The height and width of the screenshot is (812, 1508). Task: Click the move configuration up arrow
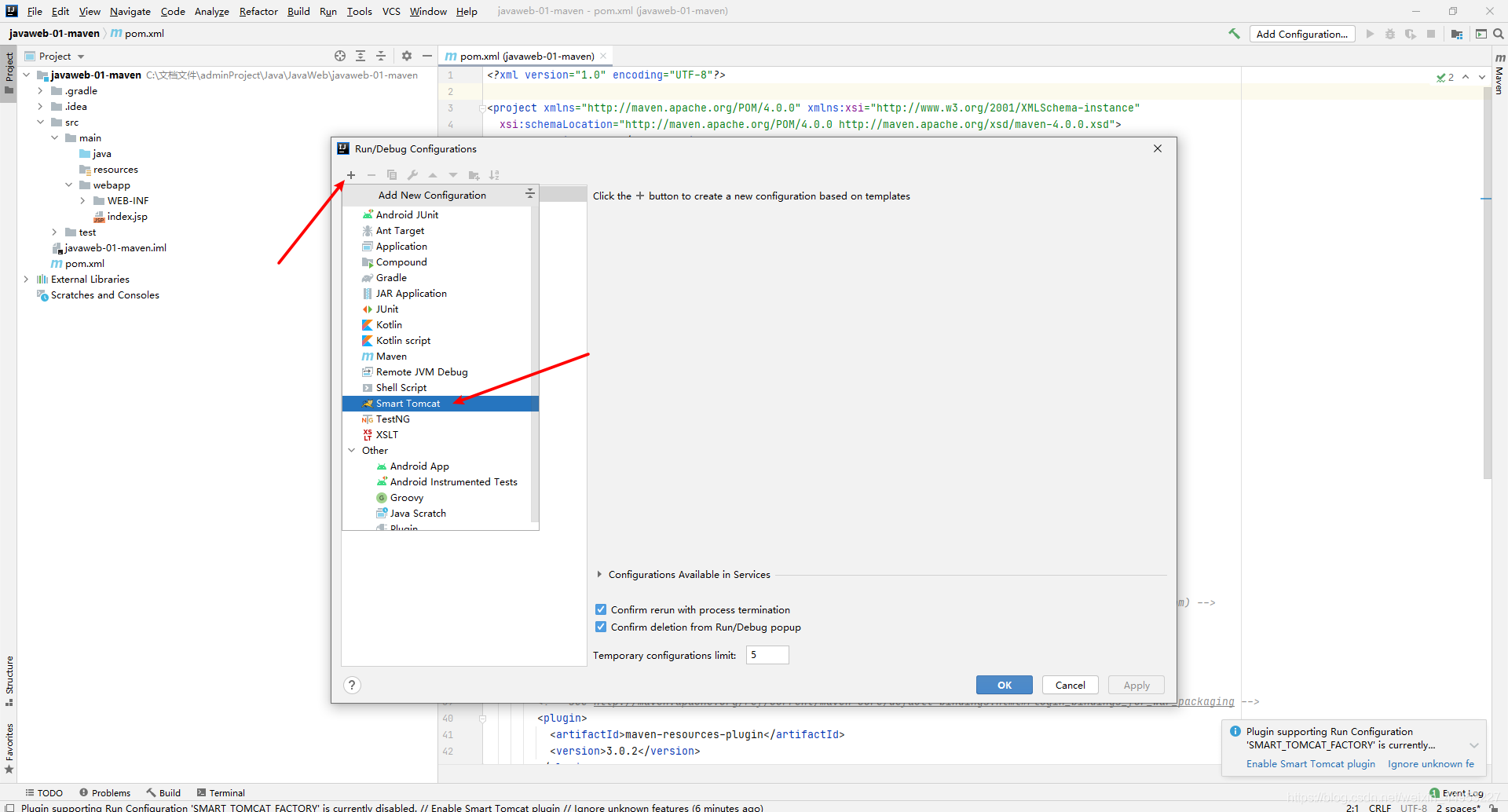point(433,175)
